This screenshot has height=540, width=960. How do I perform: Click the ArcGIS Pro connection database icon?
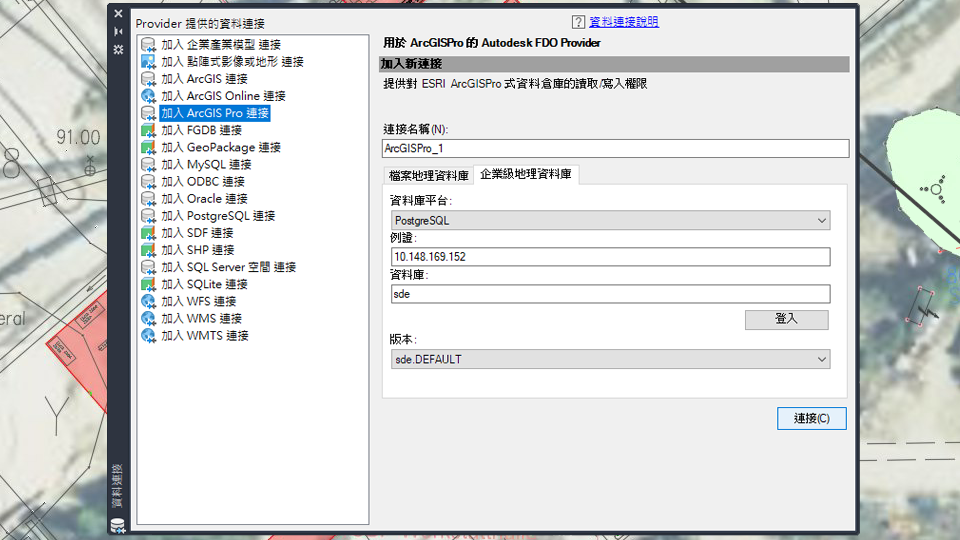[x=148, y=113]
